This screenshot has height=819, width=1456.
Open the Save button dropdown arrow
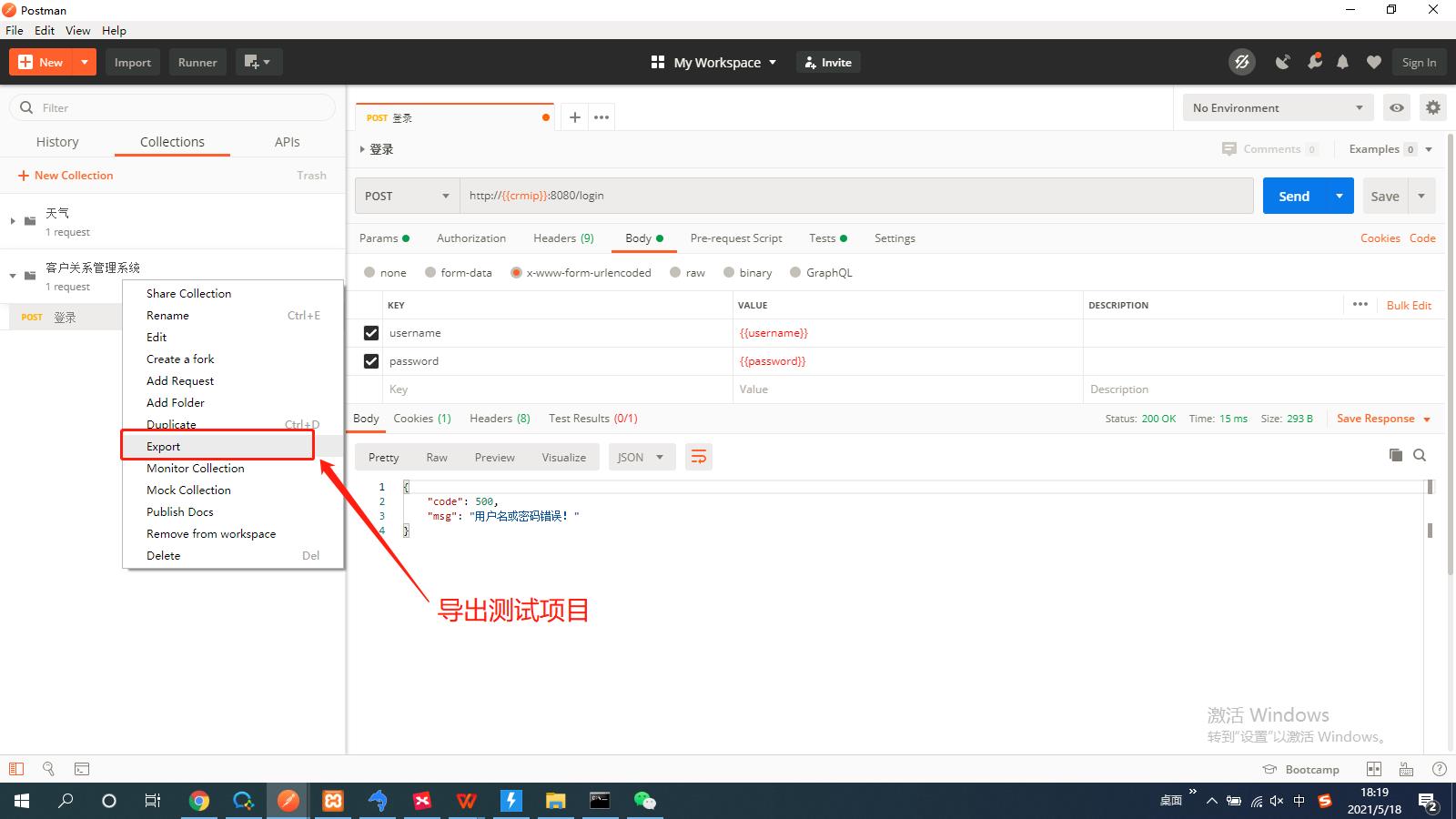(1421, 196)
